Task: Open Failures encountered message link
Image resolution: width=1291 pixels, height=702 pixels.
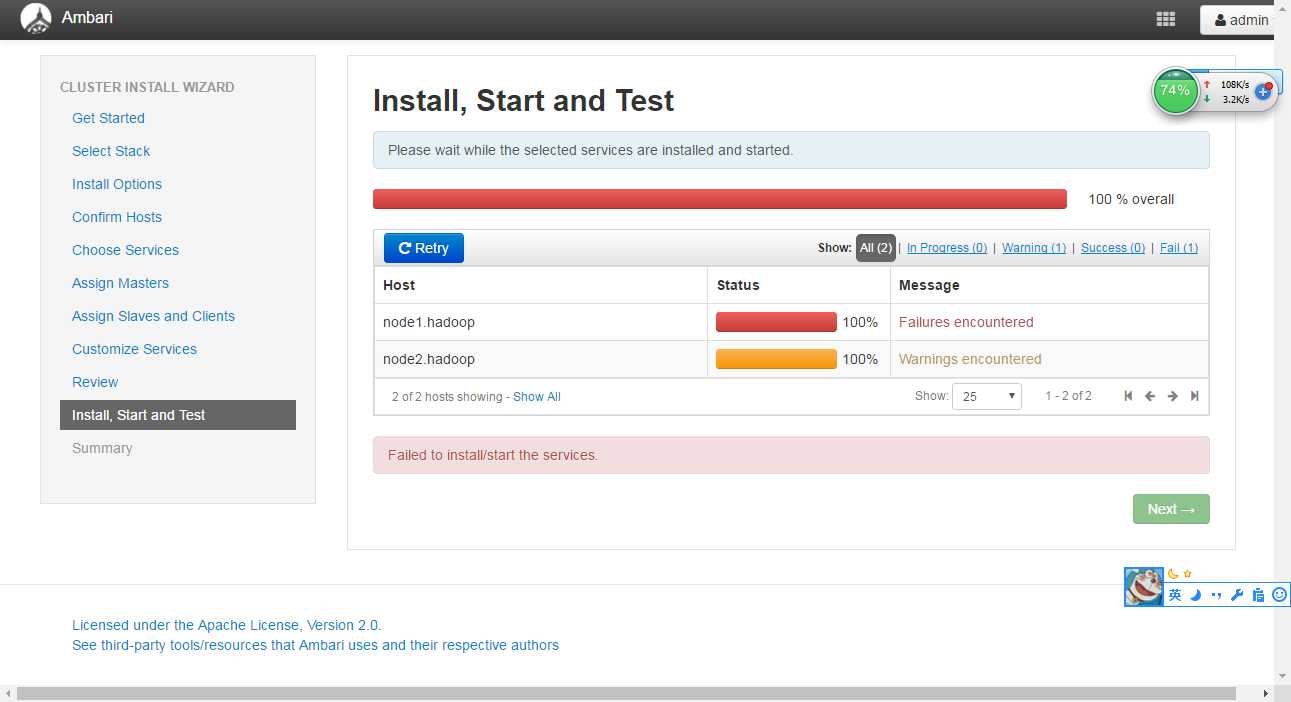Action: click(x=966, y=322)
